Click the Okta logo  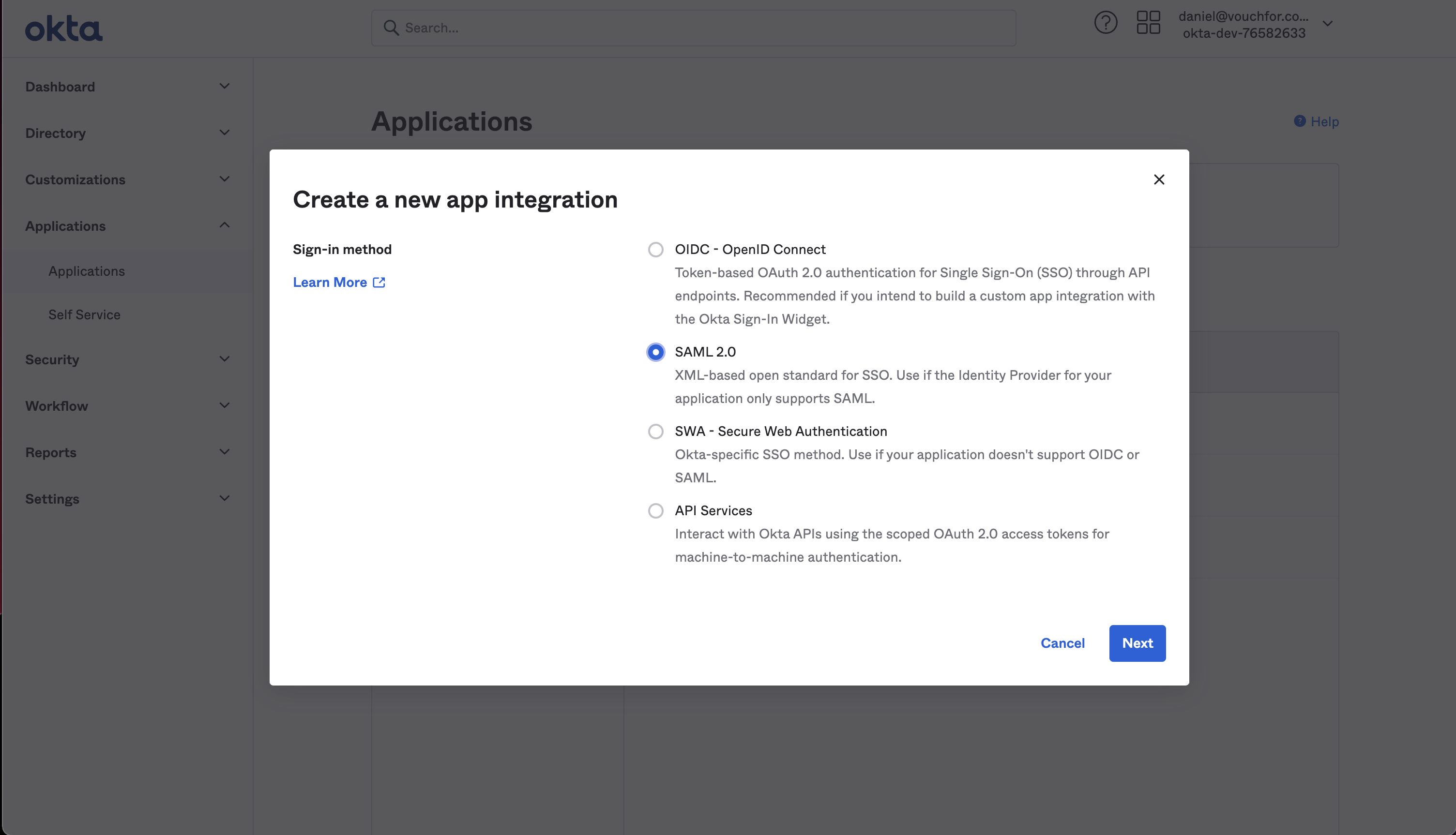[x=64, y=29]
